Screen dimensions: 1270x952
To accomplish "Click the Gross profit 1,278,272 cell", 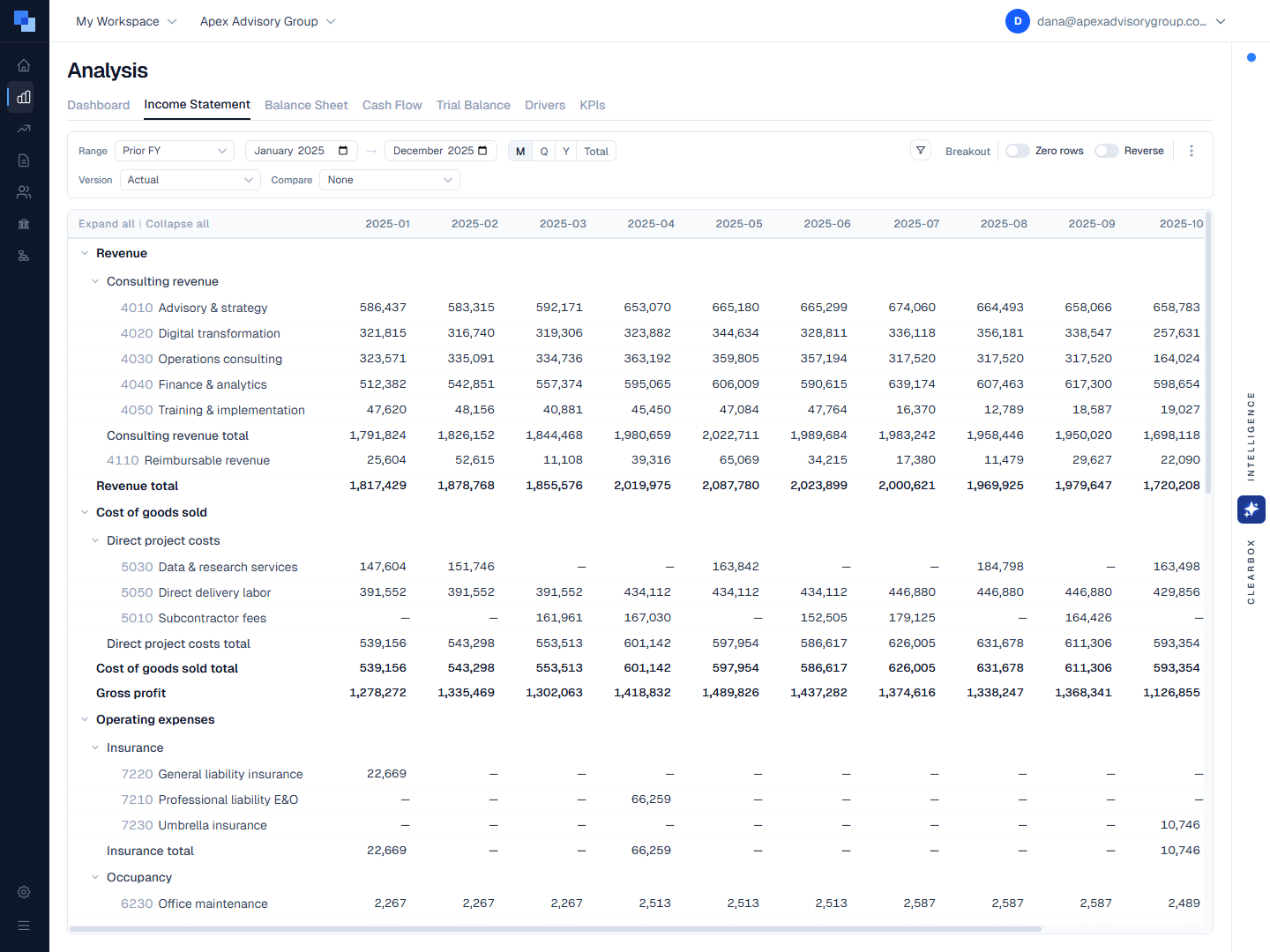I will pyautogui.click(x=377, y=693).
